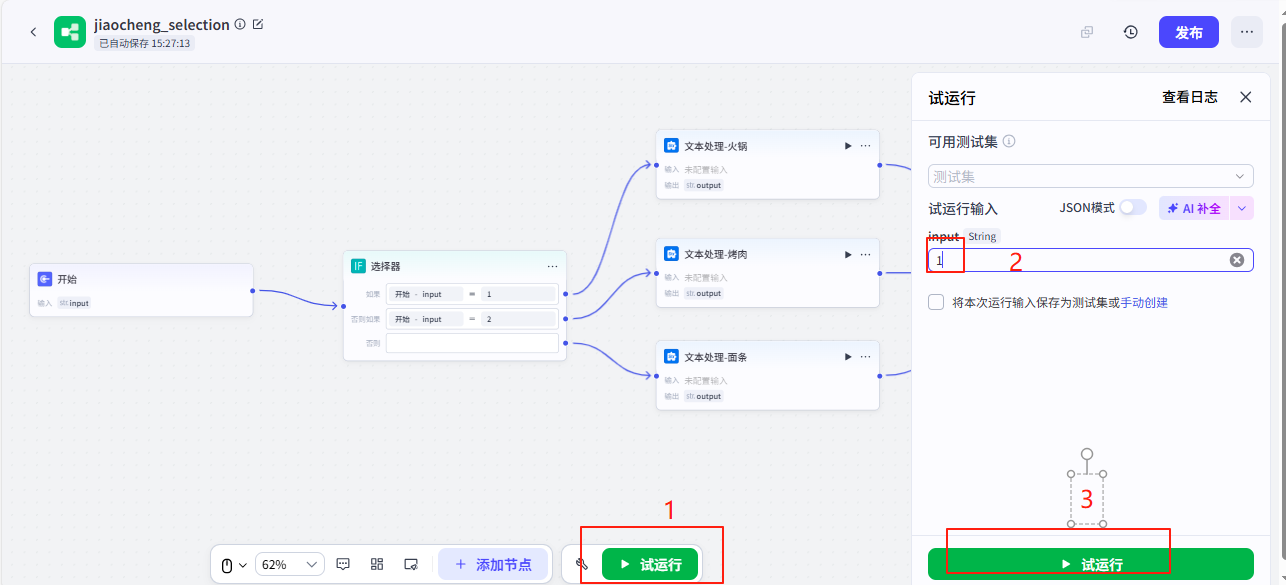
Task: Click the 文本处理-面条 node icon
Action: [x=672, y=356]
